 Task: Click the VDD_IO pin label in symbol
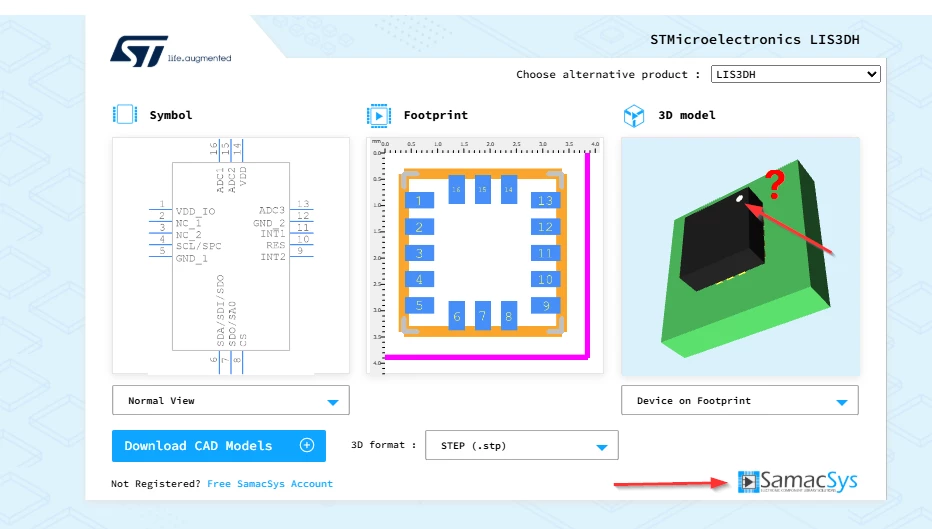point(196,212)
